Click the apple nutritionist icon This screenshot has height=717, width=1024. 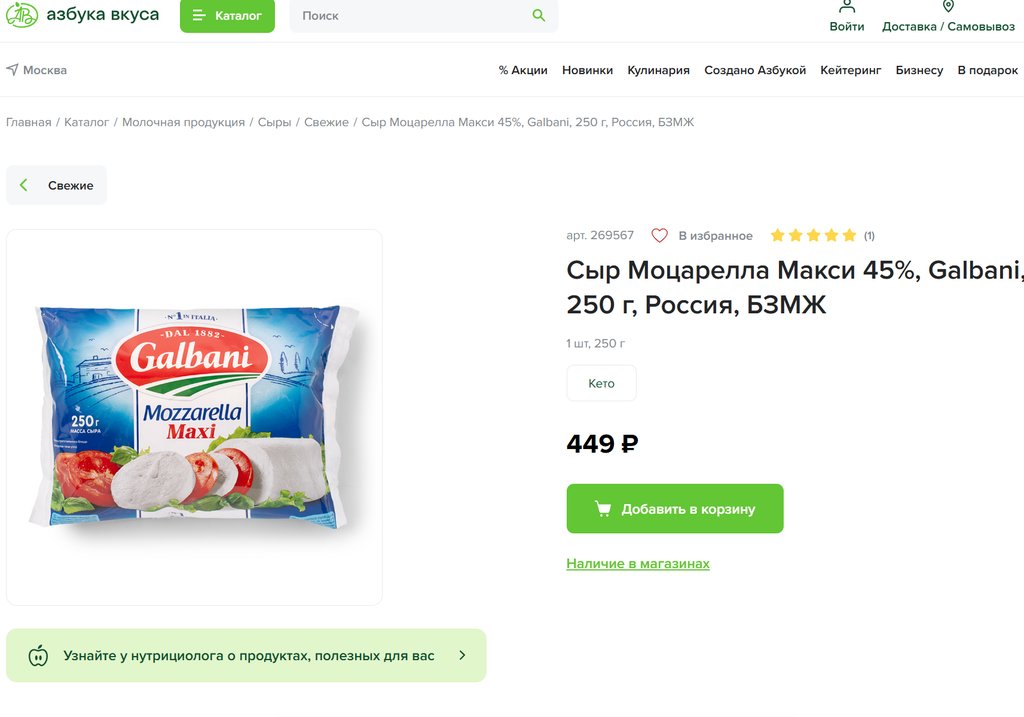pos(38,656)
